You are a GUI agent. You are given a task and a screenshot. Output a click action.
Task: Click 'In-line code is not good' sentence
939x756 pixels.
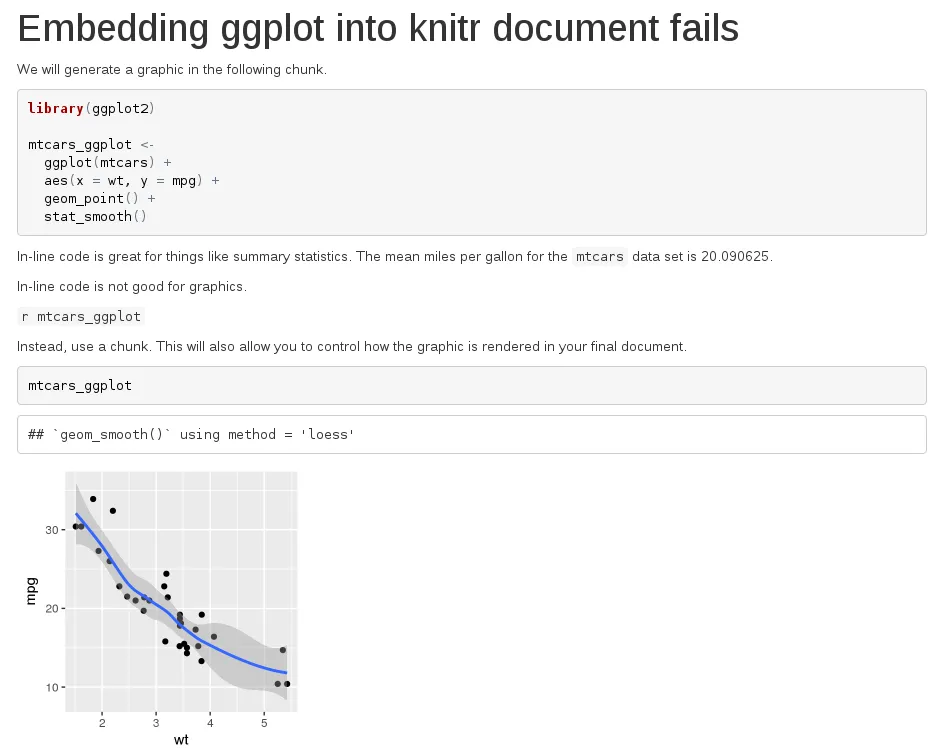[x=132, y=286]
